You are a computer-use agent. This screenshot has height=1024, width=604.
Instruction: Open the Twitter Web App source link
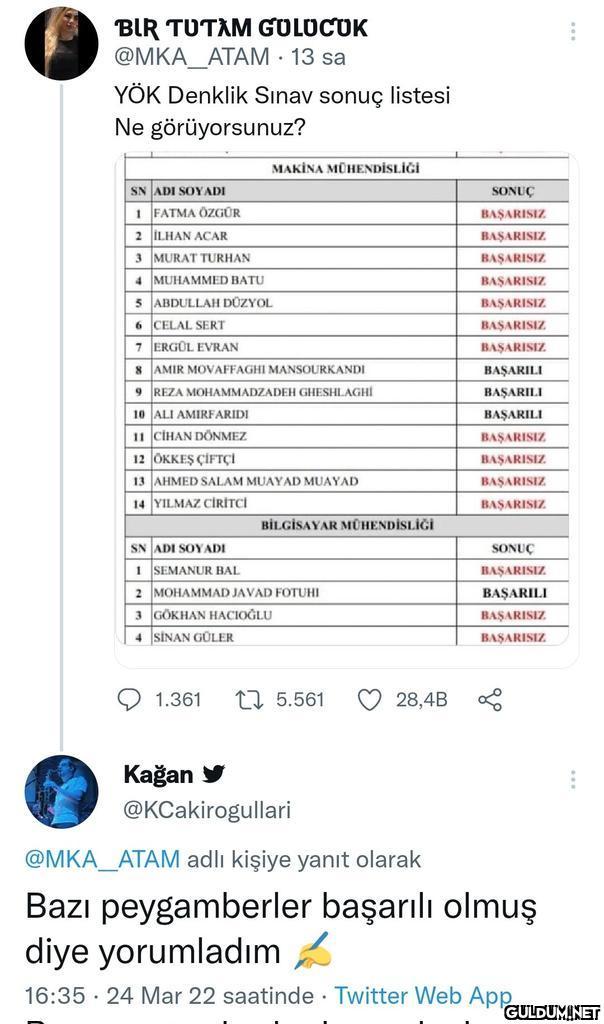[x=422, y=996]
